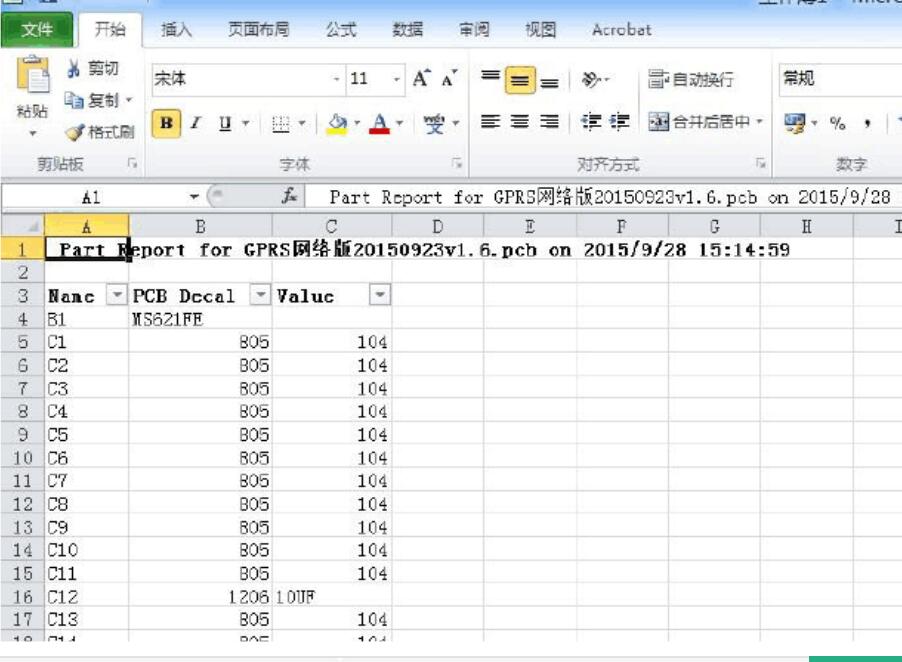This screenshot has height=662, width=902.
Task: Switch to 审阅 Review tab
Action: pyautogui.click(x=474, y=29)
